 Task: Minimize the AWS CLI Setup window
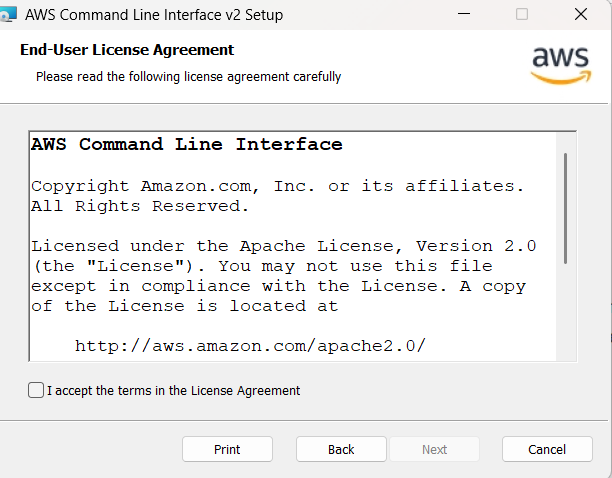(464, 14)
